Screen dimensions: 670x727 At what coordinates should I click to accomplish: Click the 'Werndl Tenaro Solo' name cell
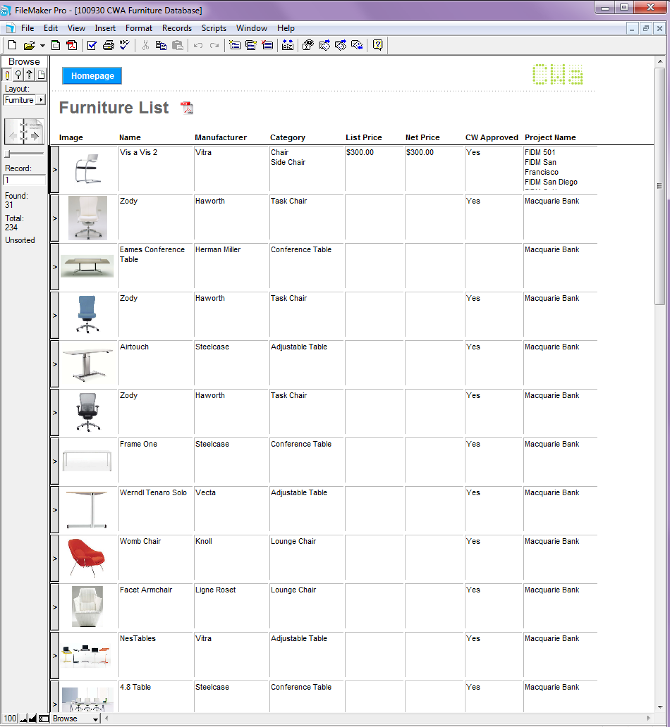(x=155, y=510)
